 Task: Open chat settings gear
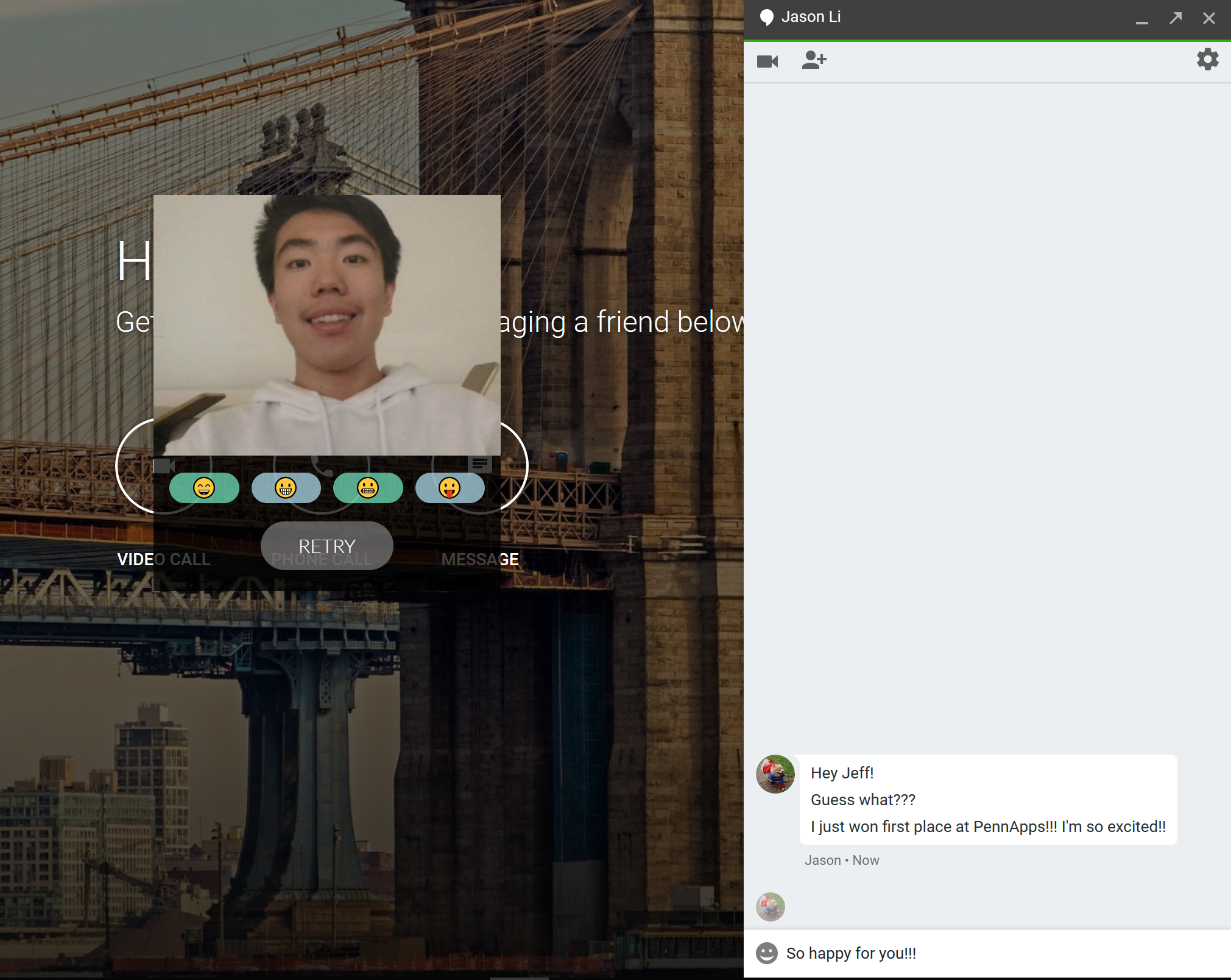pos(1207,60)
